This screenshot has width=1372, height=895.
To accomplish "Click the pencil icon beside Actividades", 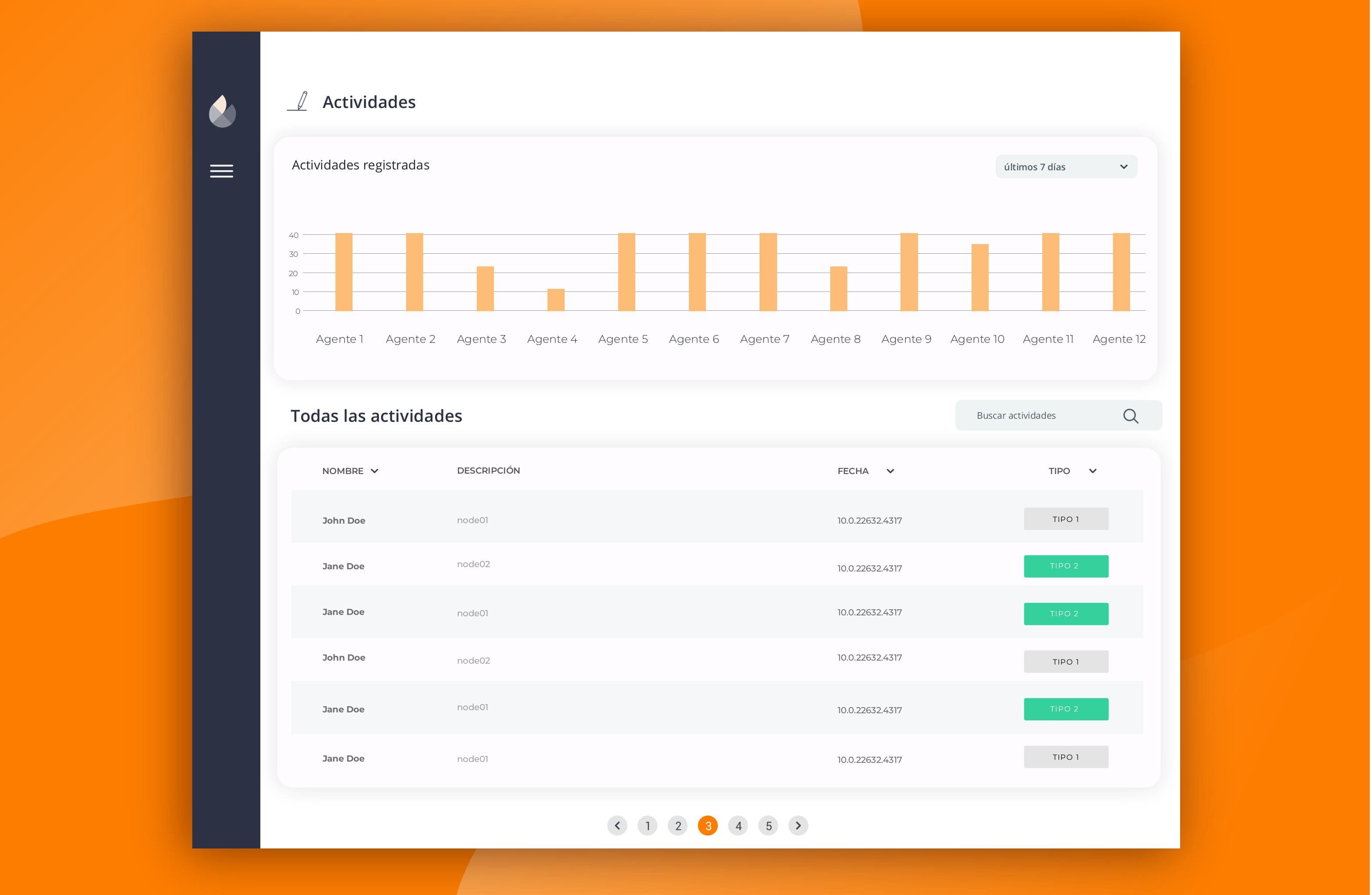I will coord(298,101).
